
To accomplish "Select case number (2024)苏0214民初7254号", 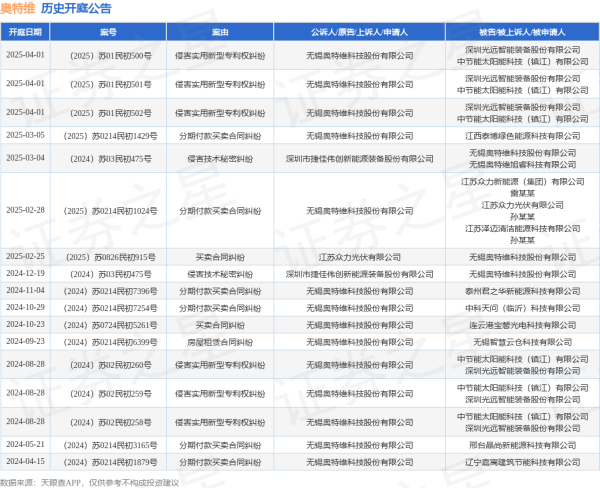I will coord(110,308).
